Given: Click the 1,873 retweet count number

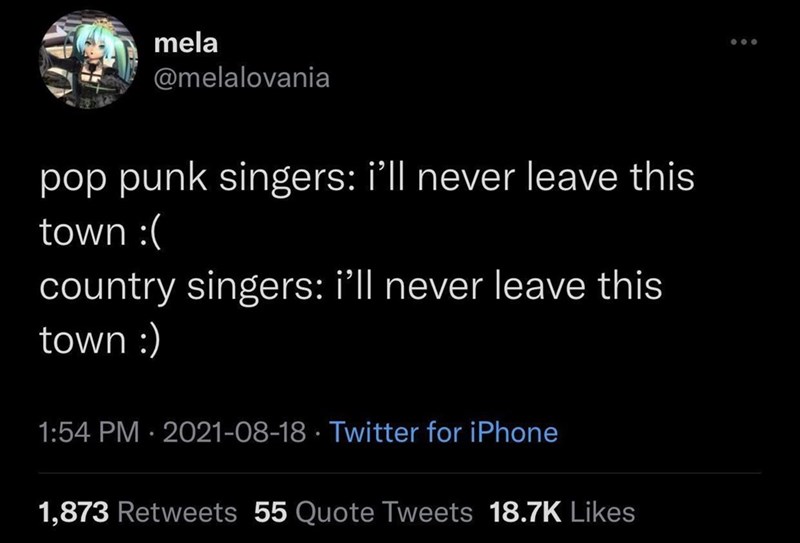Looking at the screenshot, I should (x=74, y=513).
